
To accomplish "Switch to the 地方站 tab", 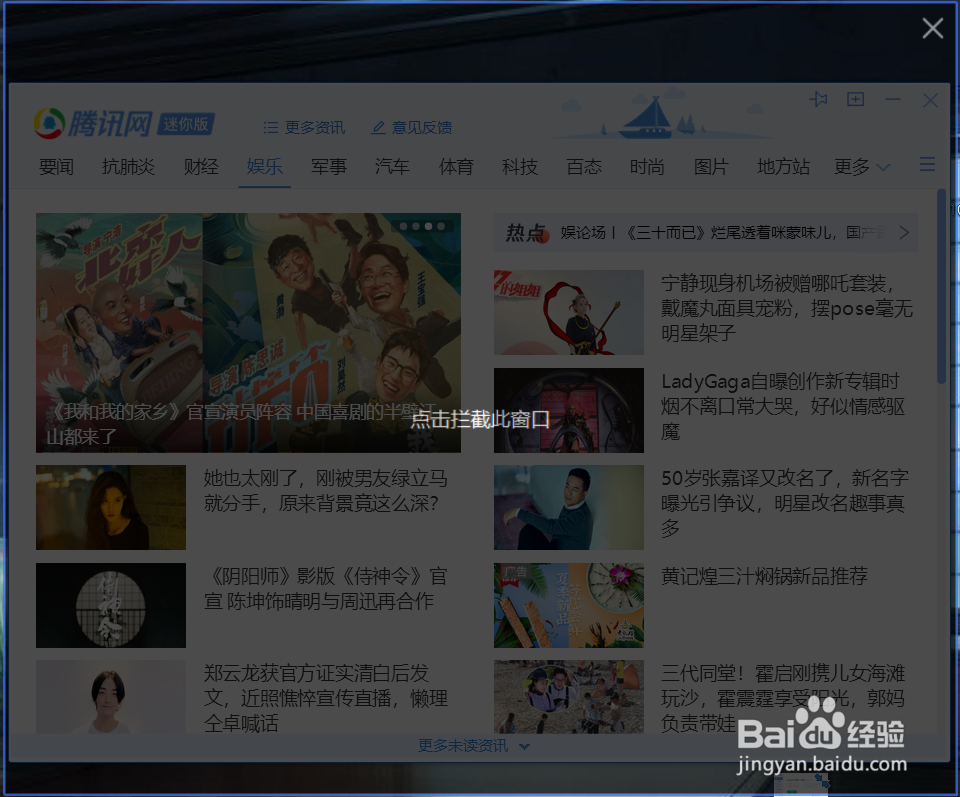I will point(784,167).
